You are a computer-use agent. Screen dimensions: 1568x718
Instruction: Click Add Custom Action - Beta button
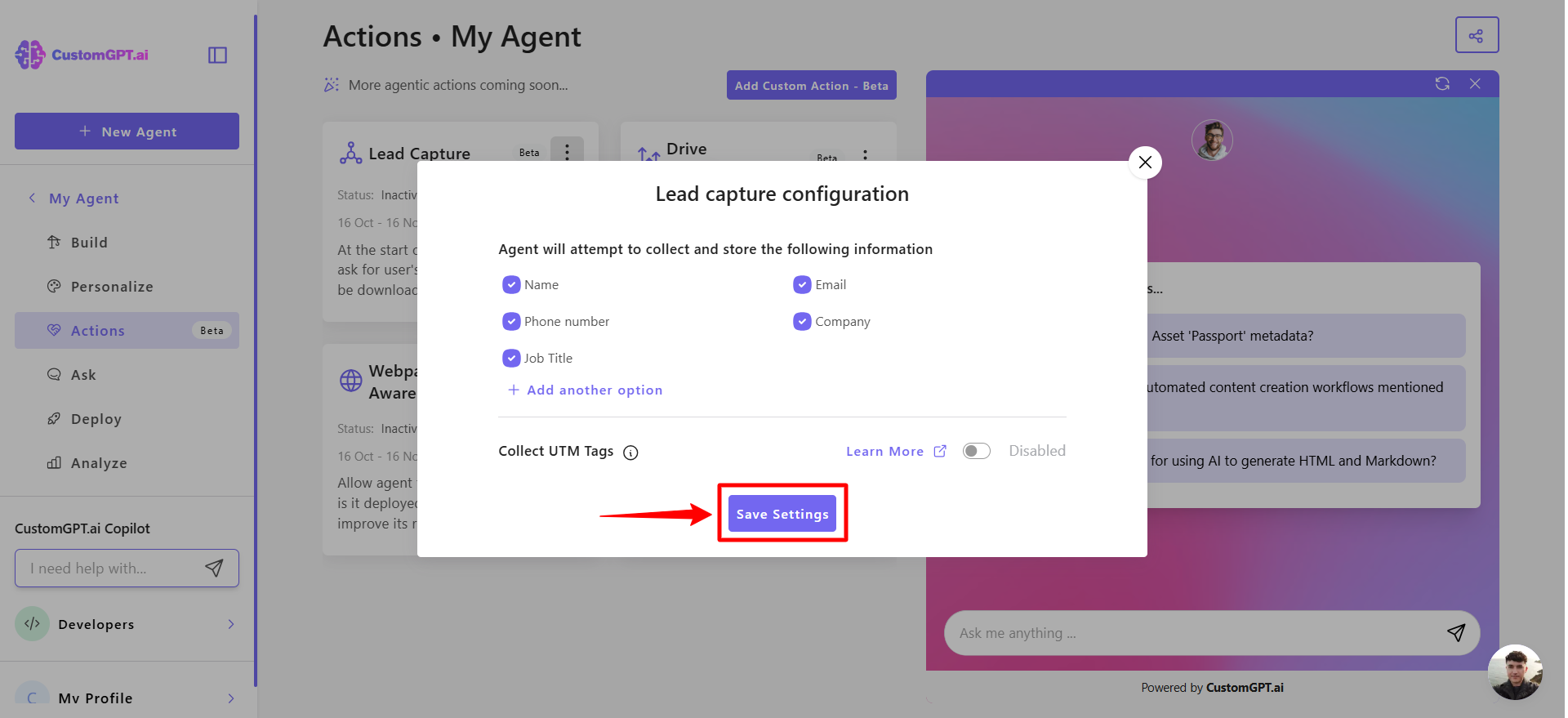[x=811, y=86]
